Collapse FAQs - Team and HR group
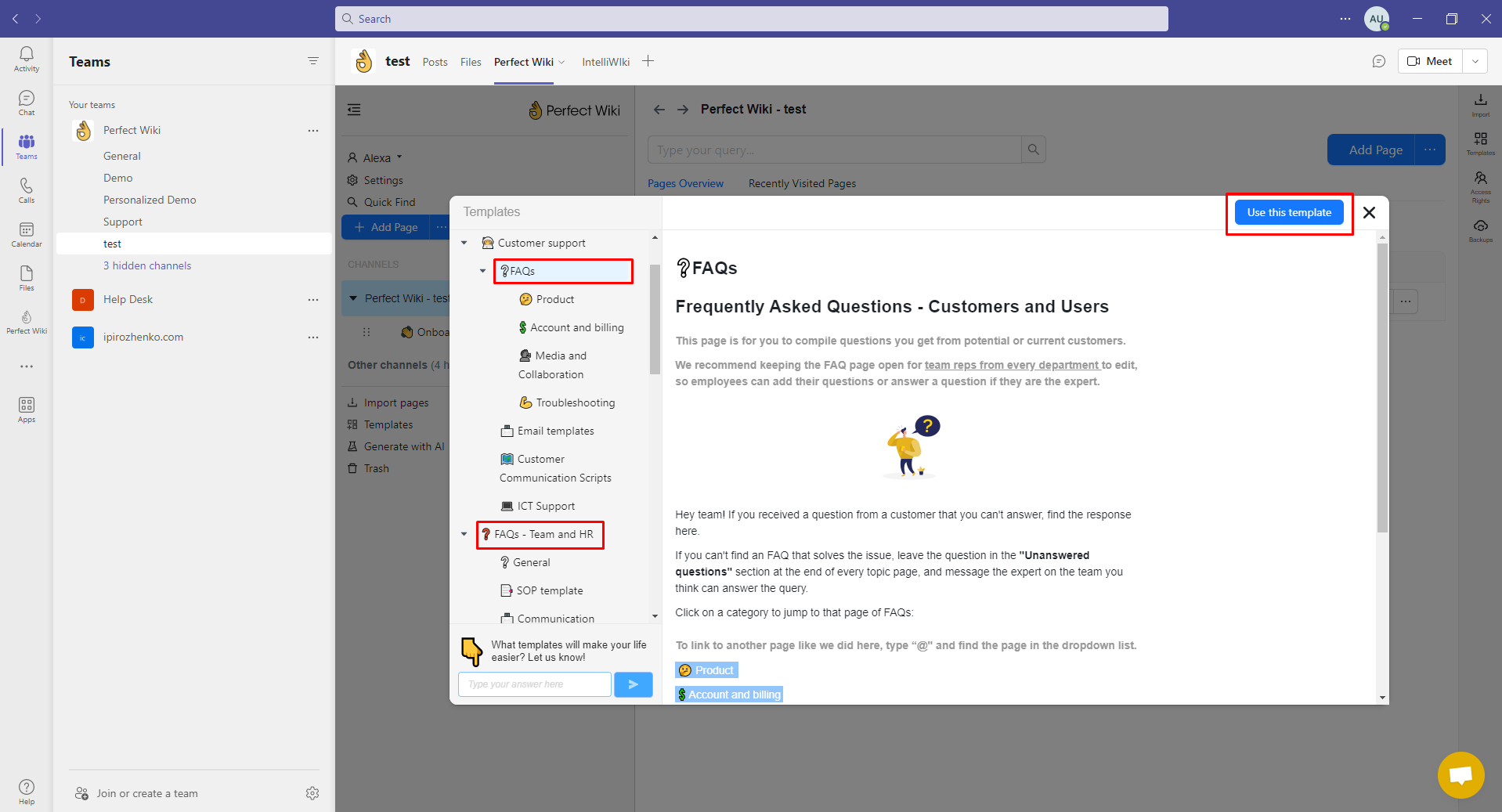Screen dimensions: 1502x812 464,534
